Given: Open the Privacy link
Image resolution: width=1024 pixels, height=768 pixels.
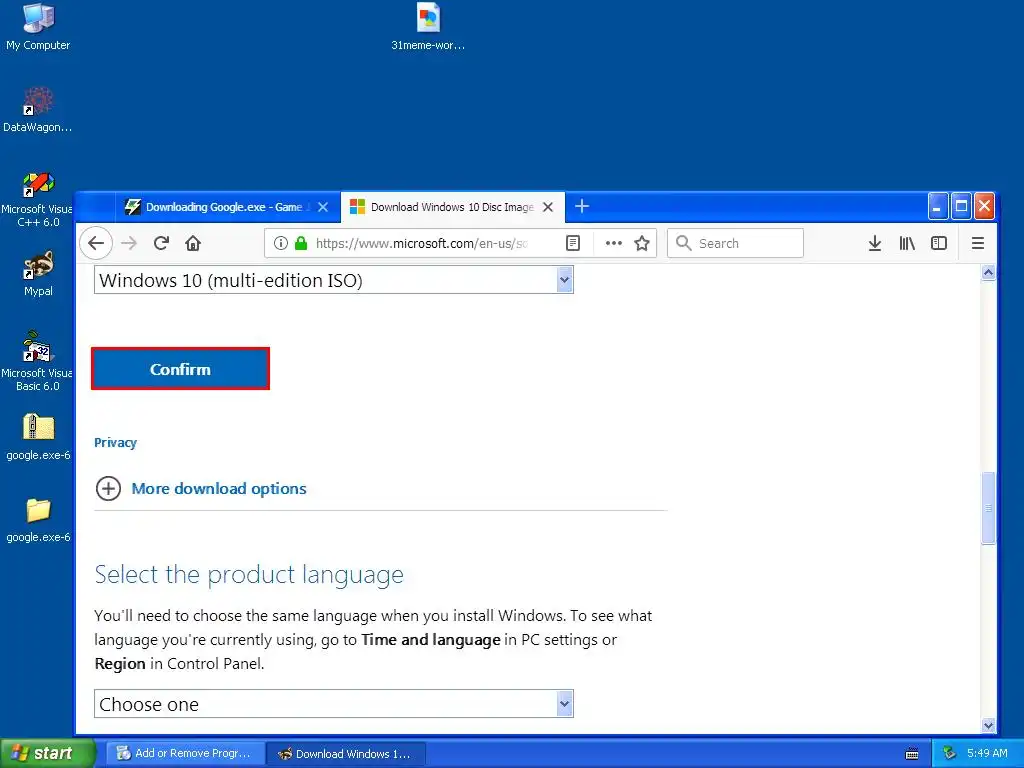Looking at the screenshot, I should pos(116,443).
